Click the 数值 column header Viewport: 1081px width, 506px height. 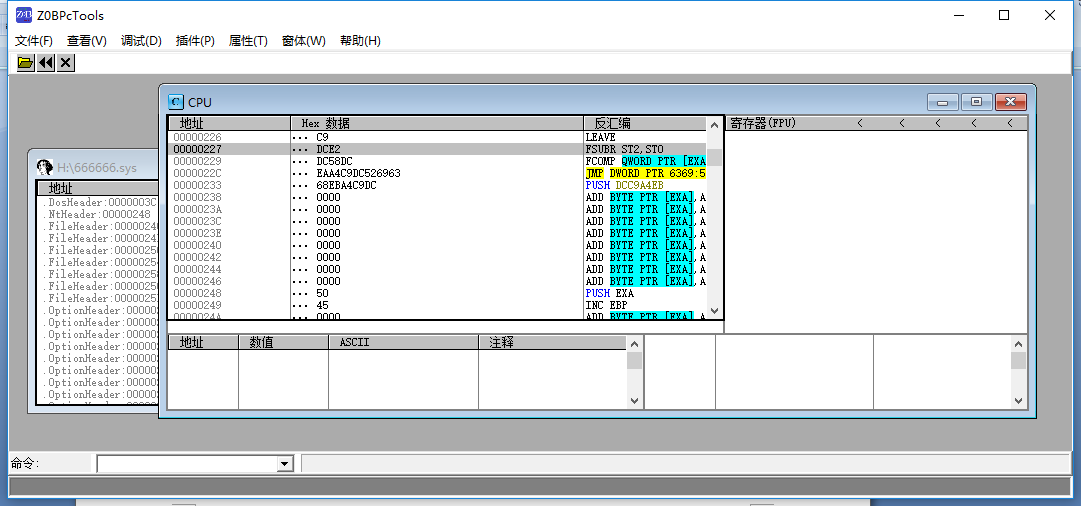point(283,342)
